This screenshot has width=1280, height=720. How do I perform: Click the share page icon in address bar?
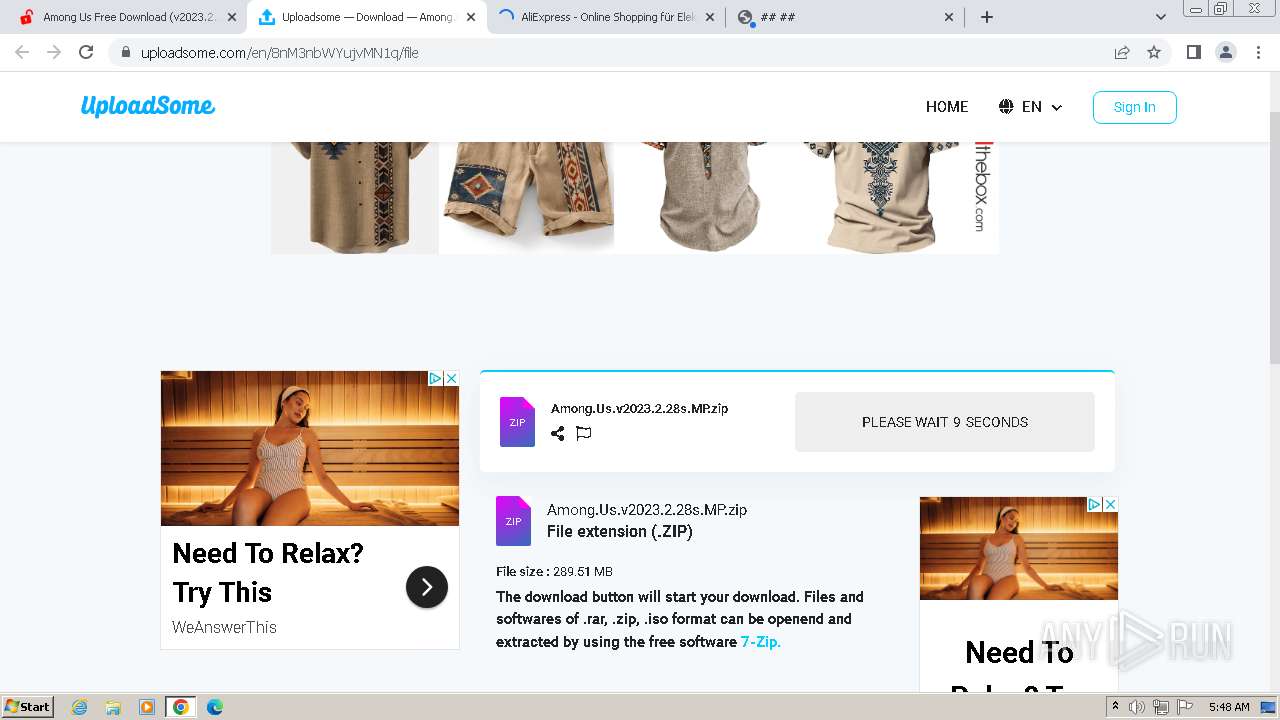click(x=1122, y=52)
